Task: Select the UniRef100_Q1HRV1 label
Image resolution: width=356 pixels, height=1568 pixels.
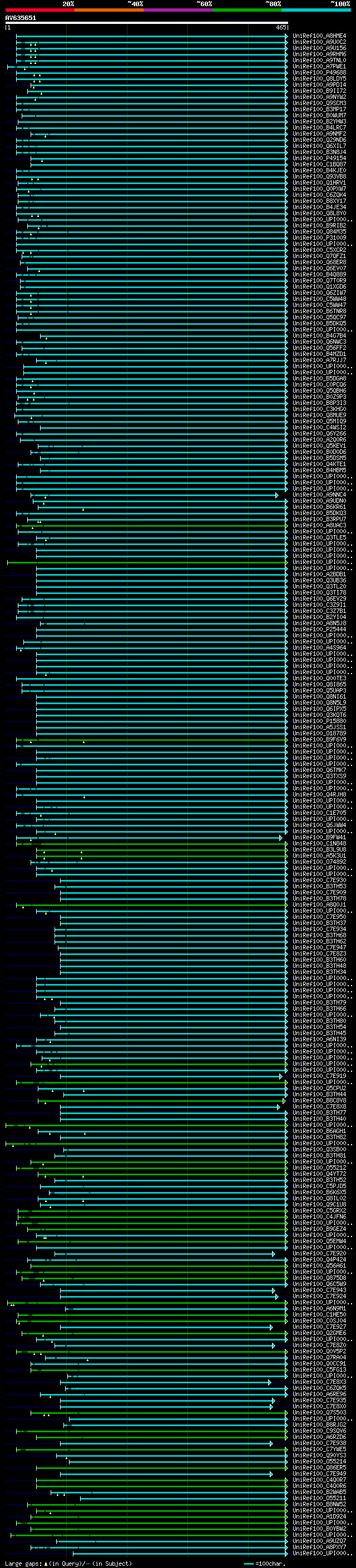Action: pyautogui.click(x=319, y=182)
